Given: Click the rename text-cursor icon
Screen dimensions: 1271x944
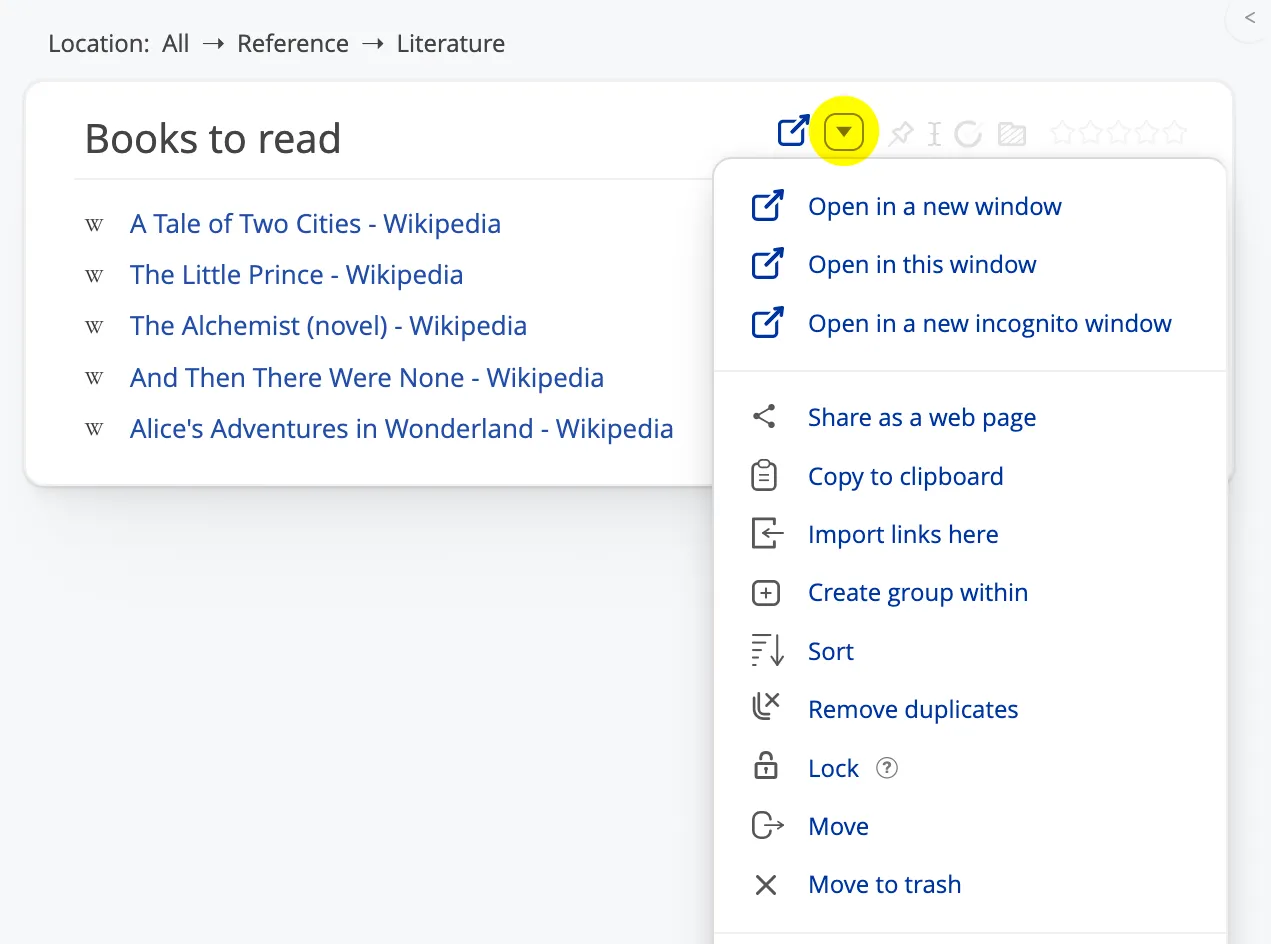Looking at the screenshot, I should click(x=934, y=133).
